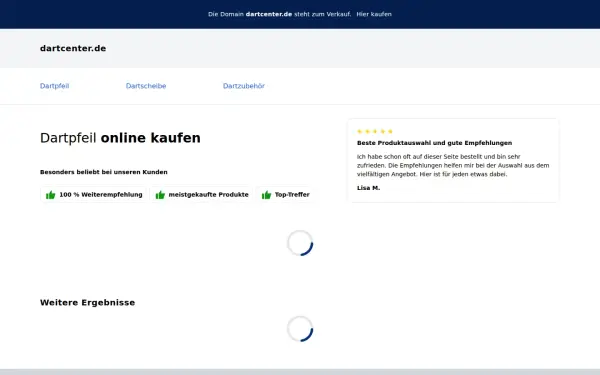
Task: Click the 'meistgekaufte Produkte' badge
Action: coord(202,195)
